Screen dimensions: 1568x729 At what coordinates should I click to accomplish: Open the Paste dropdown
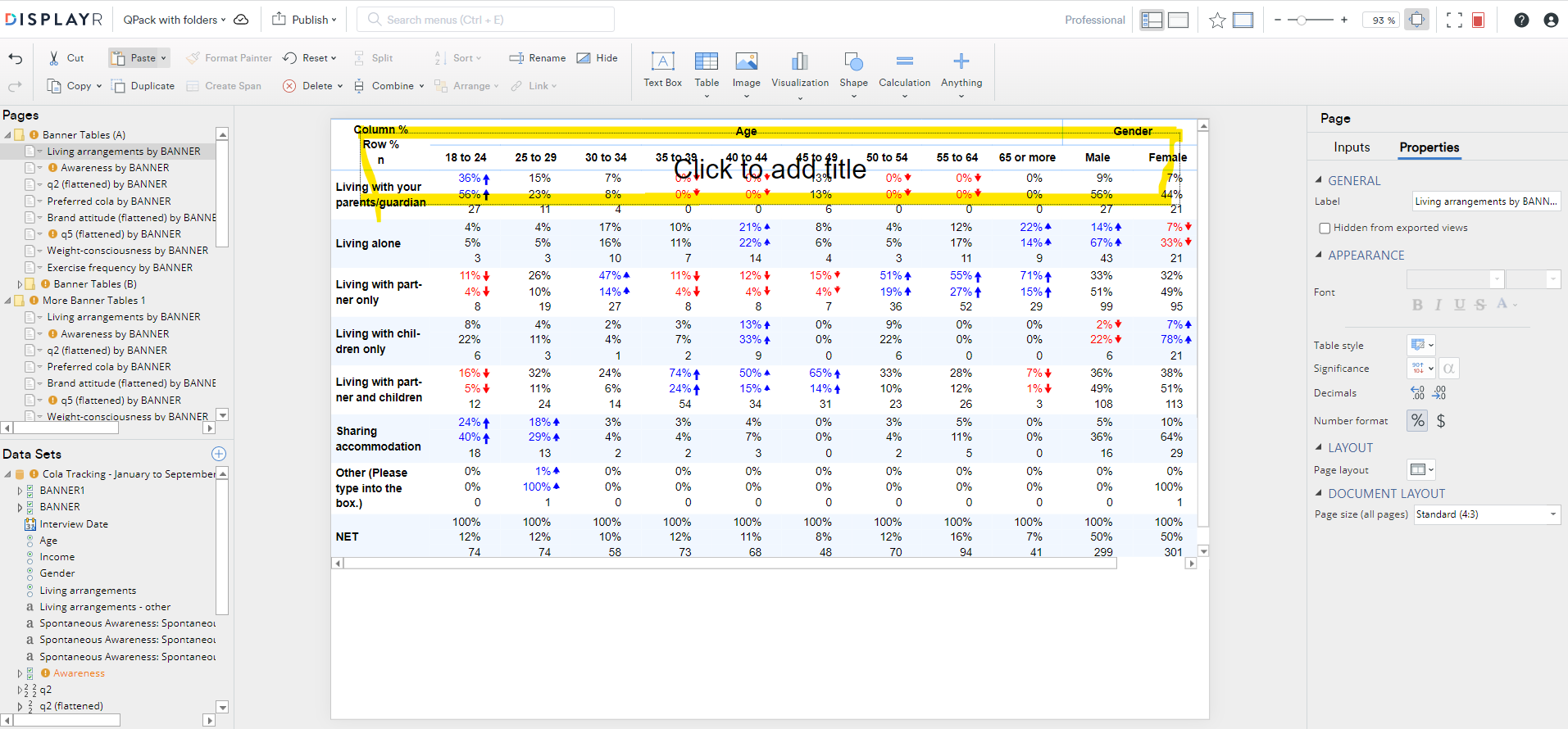tap(164, 58)
